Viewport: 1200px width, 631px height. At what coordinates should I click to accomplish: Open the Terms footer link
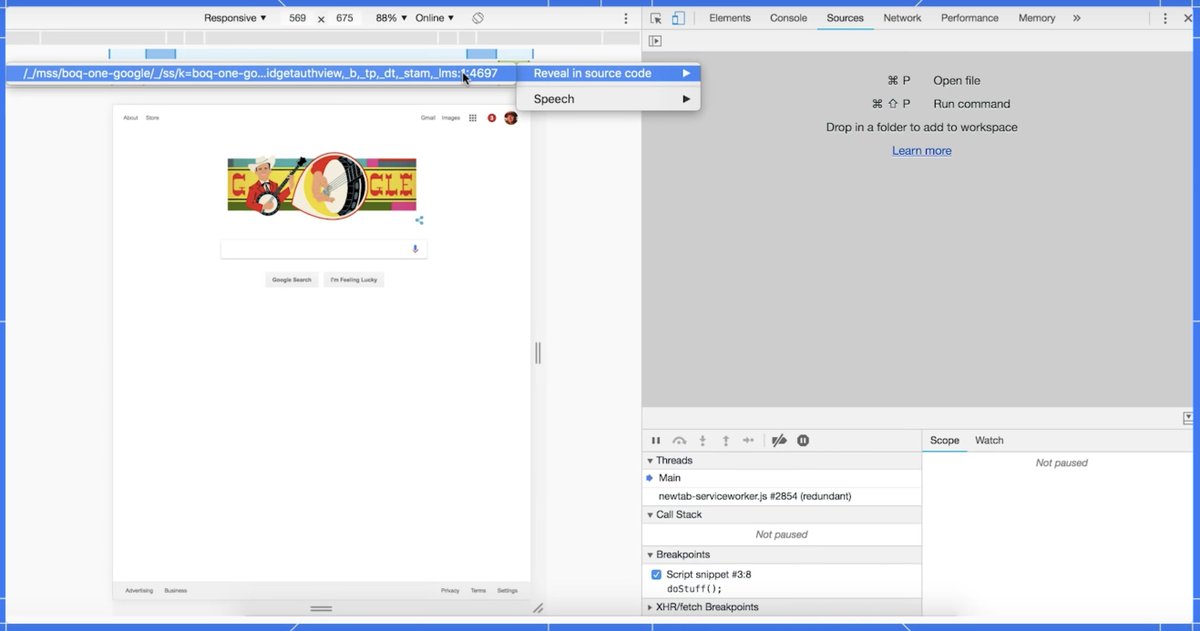point(478,591)
